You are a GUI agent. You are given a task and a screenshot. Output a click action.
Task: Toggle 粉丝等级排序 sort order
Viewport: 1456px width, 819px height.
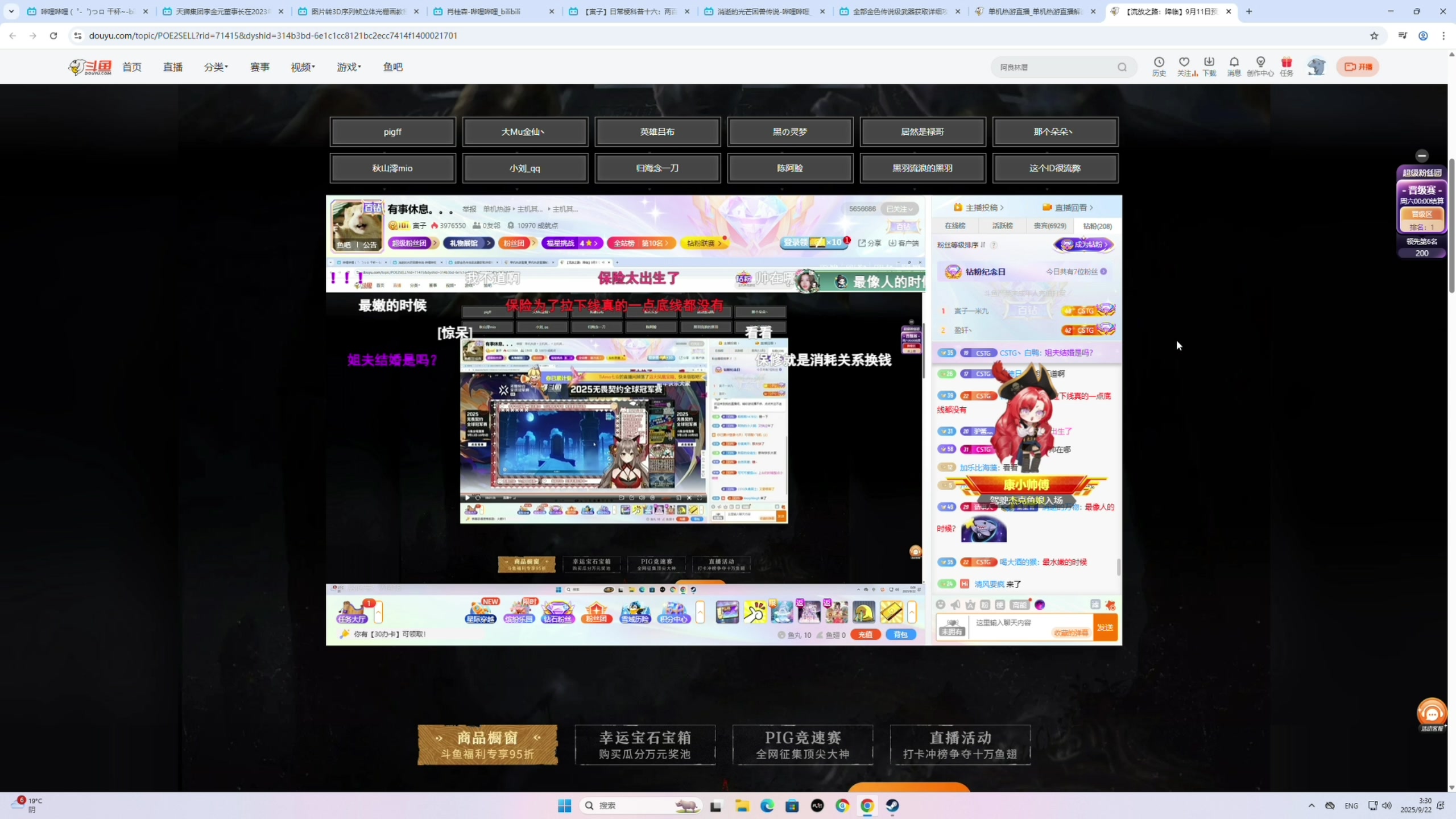(x=961, y=245)
